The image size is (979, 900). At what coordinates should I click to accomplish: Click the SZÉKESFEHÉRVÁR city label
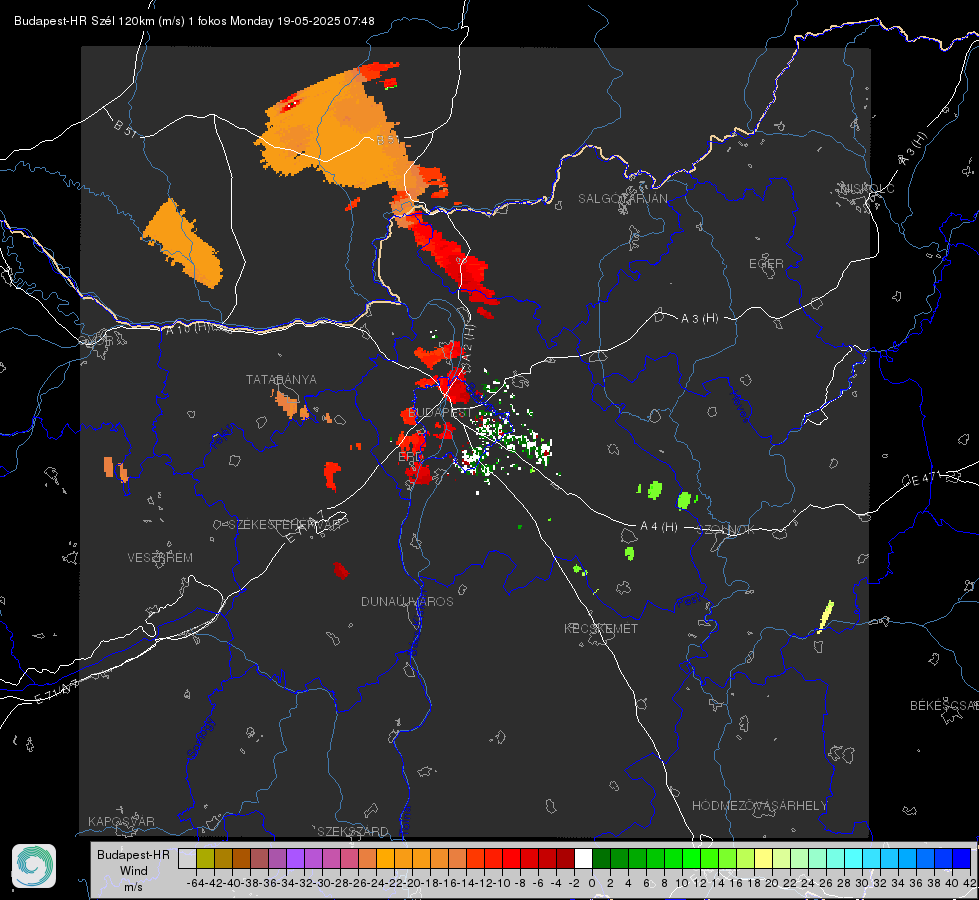[285, 525]
